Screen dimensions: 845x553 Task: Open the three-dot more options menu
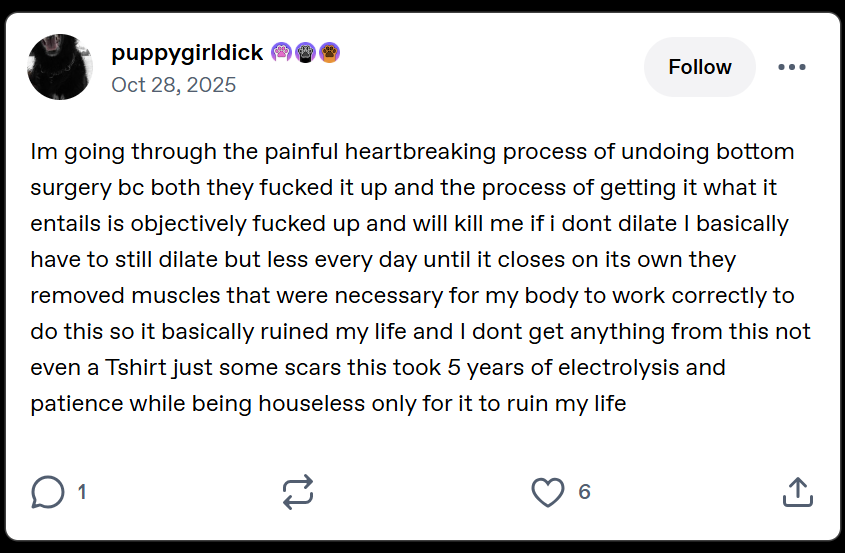click(x=791, y=67)
